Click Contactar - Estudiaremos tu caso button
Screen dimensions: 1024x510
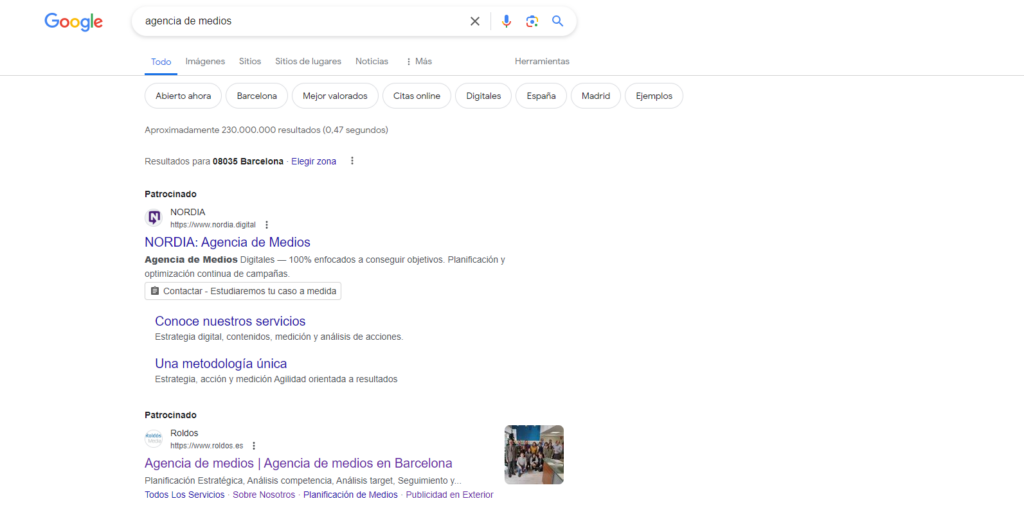click(243, 291)
